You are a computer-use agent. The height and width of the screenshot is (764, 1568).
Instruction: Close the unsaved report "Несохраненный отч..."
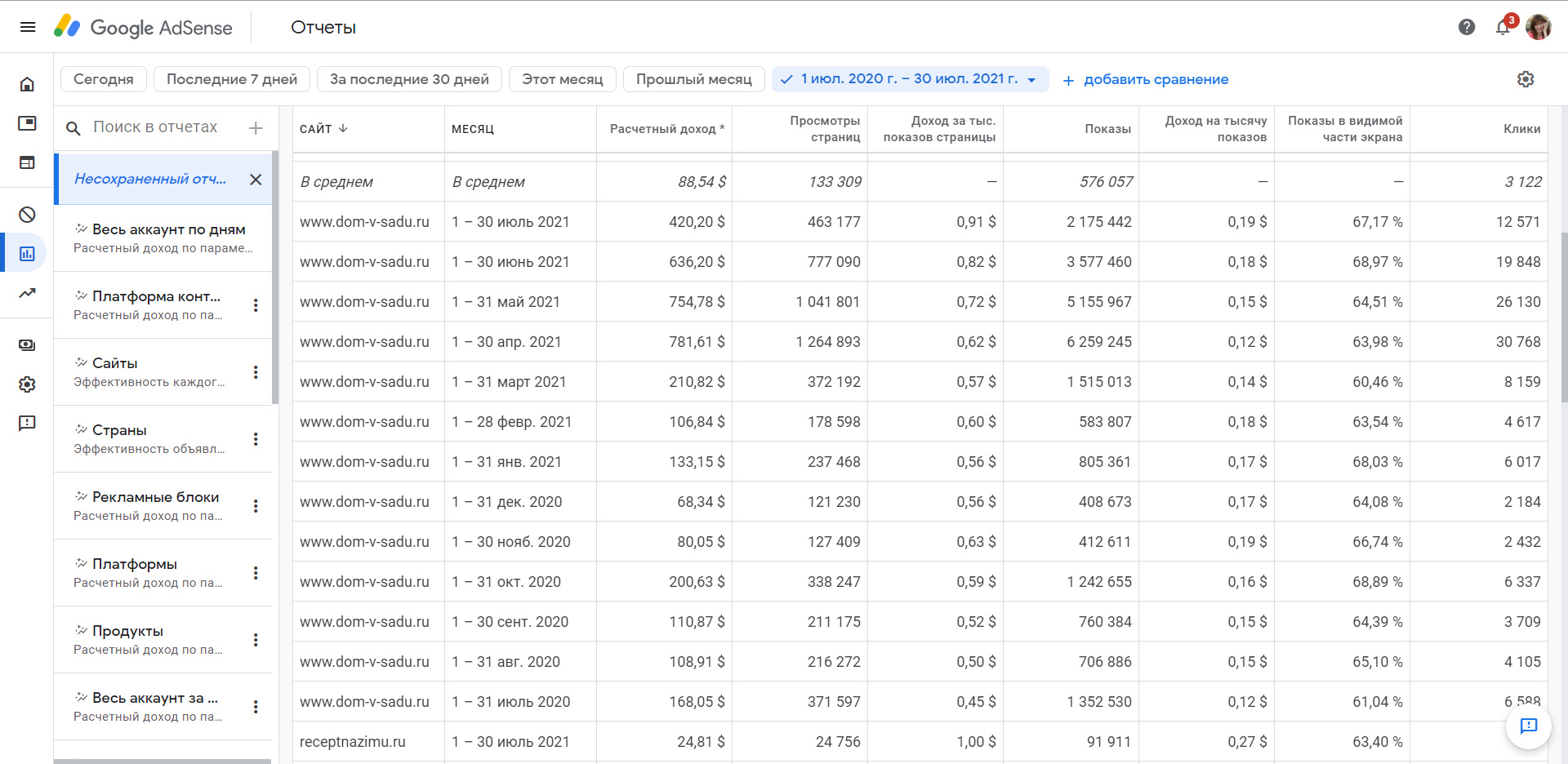point(256,180)
